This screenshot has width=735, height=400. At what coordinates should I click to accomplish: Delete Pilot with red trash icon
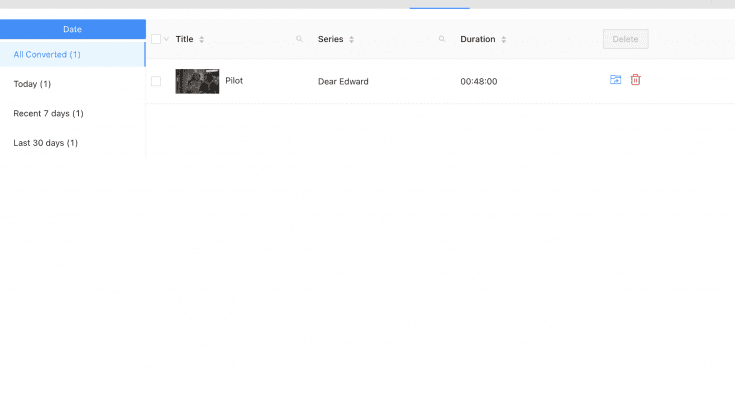click(x=636, y=80)
